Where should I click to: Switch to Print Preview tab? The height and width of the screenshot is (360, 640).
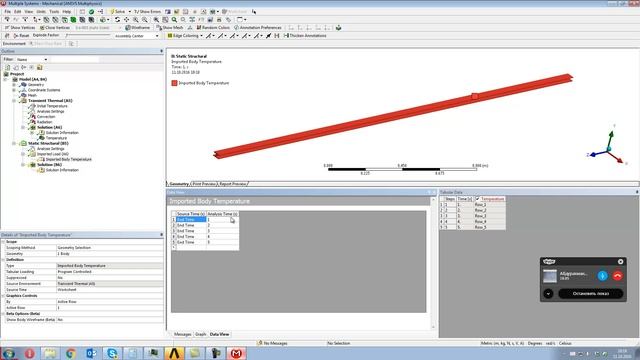tap(204, 184)
